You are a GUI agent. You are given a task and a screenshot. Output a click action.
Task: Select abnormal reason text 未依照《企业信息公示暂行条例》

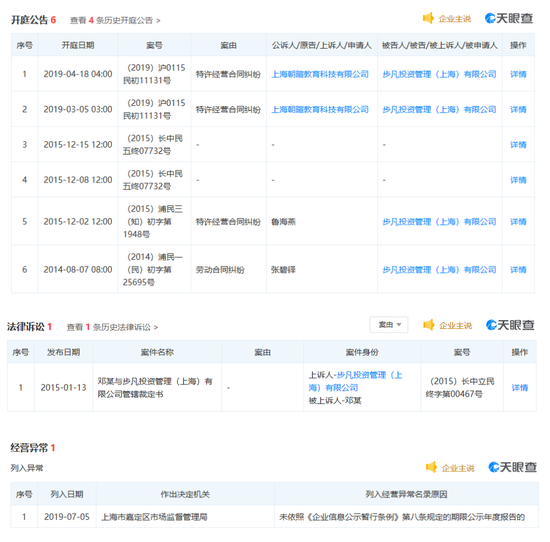[x=402, y=517]
